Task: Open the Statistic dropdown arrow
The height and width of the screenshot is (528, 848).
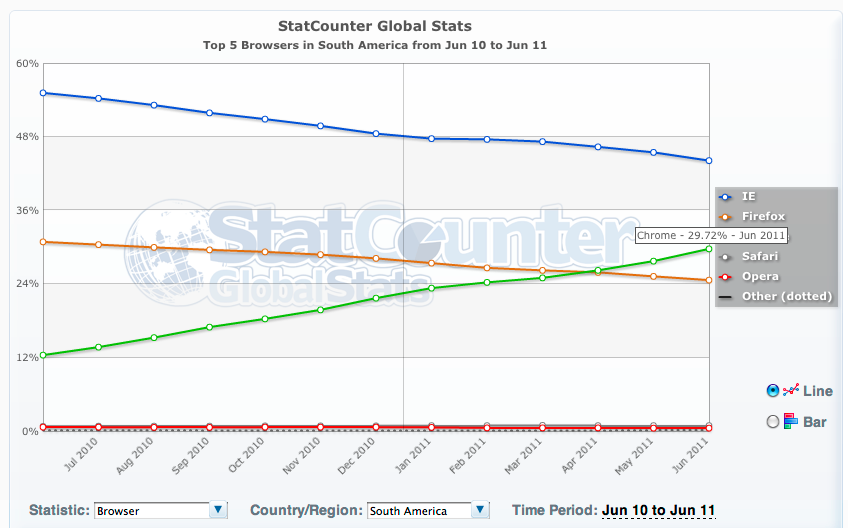Action: click(x=219, y=510)
